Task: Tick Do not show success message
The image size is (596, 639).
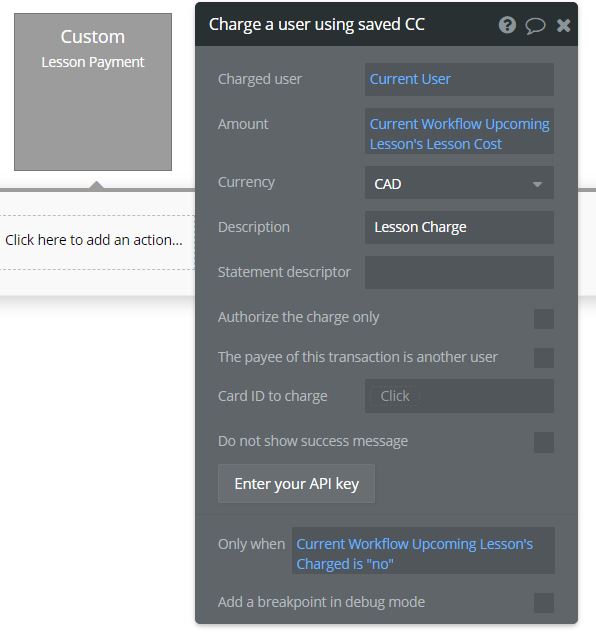Action: [x=544, y=443]
